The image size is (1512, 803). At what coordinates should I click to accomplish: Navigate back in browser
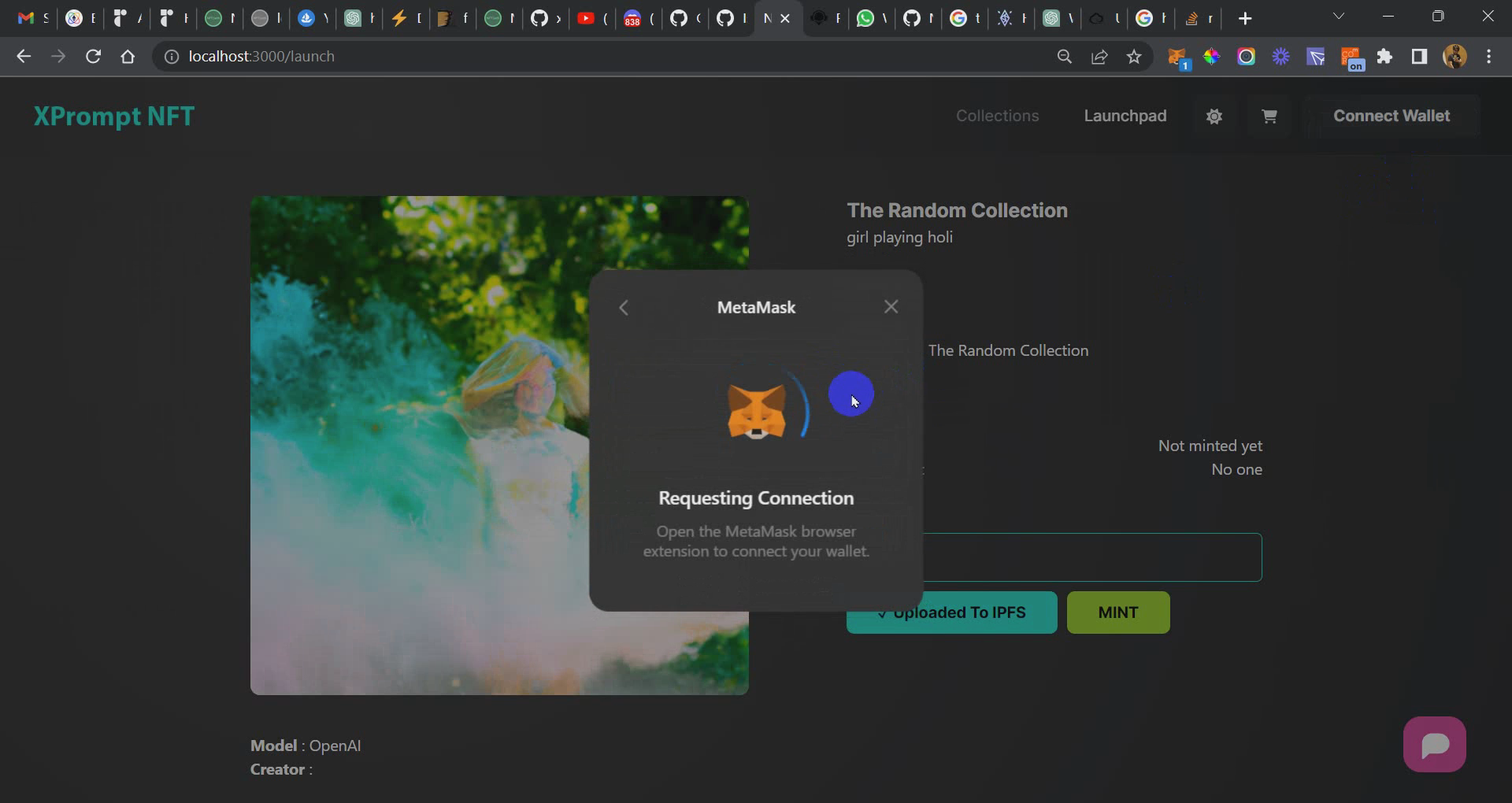[x=24, y=57]
